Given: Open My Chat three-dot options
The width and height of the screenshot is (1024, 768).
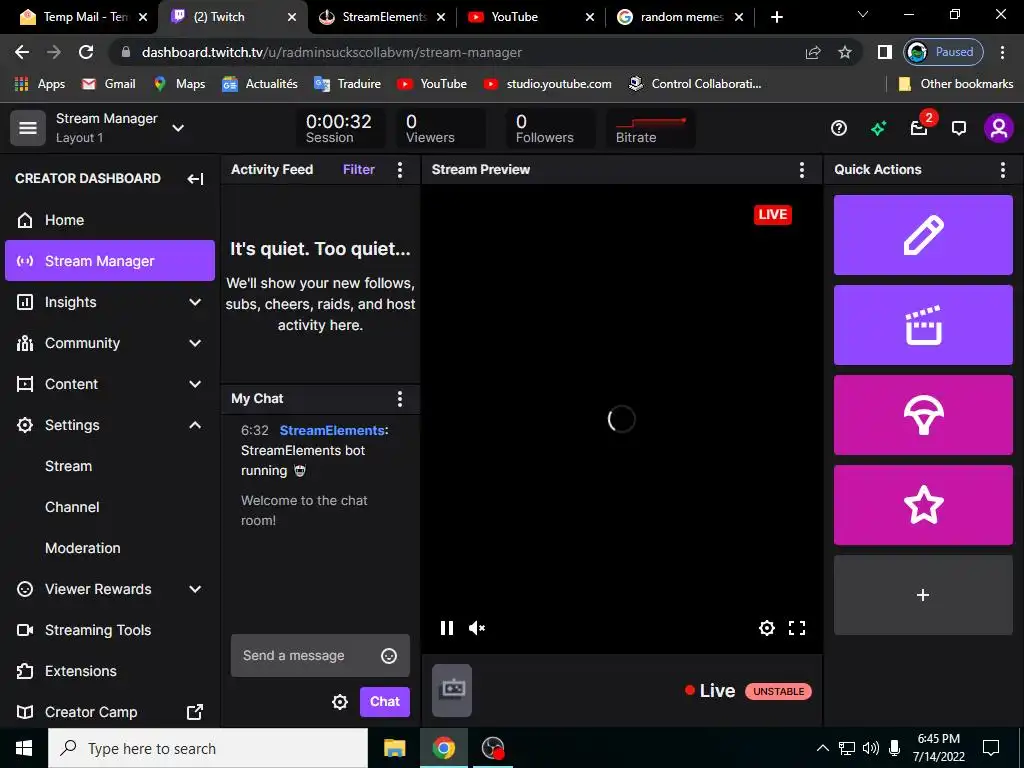Looking at the screenshot, I should [400, 398].
